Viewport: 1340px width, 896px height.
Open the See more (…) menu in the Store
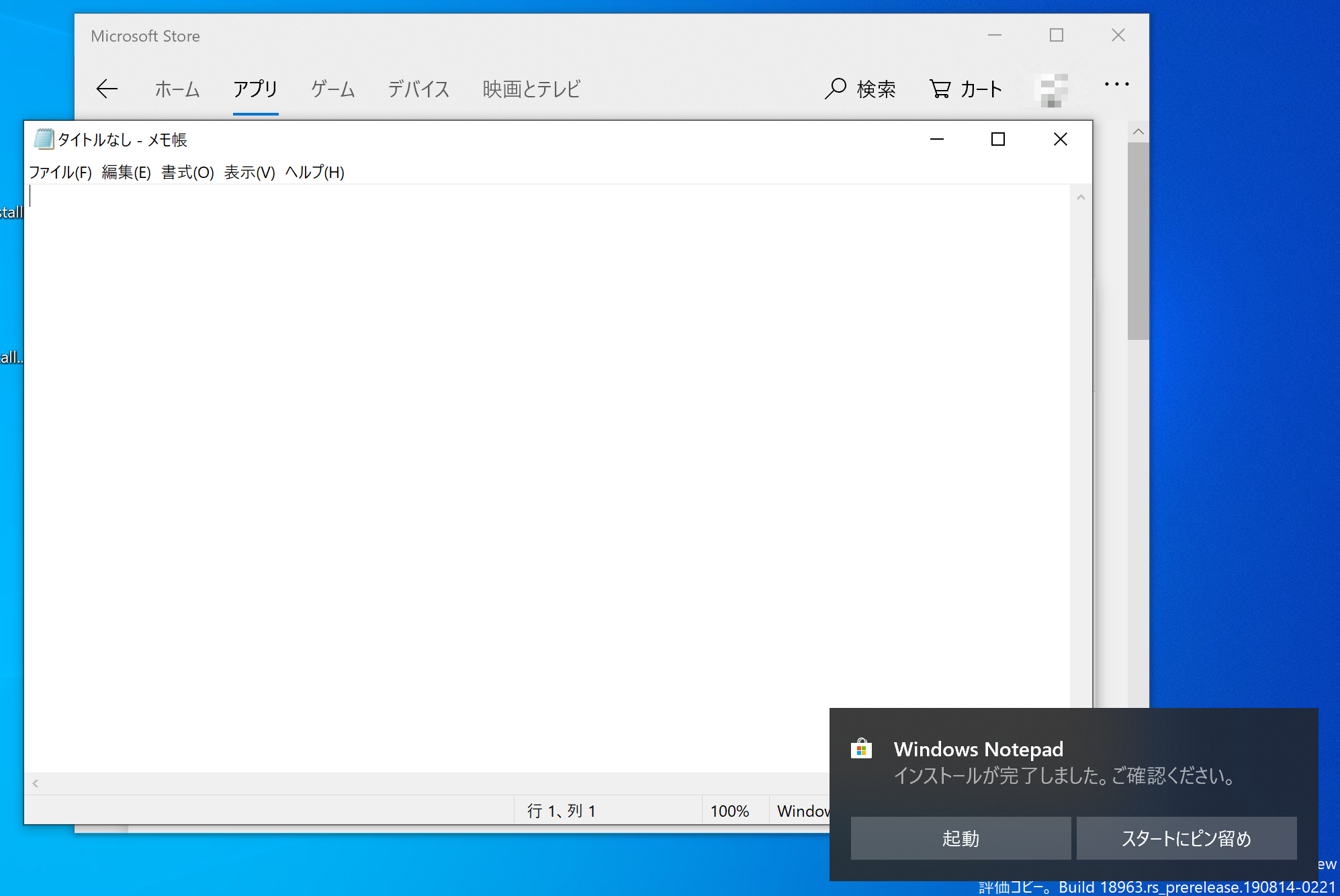point(1116,85)
